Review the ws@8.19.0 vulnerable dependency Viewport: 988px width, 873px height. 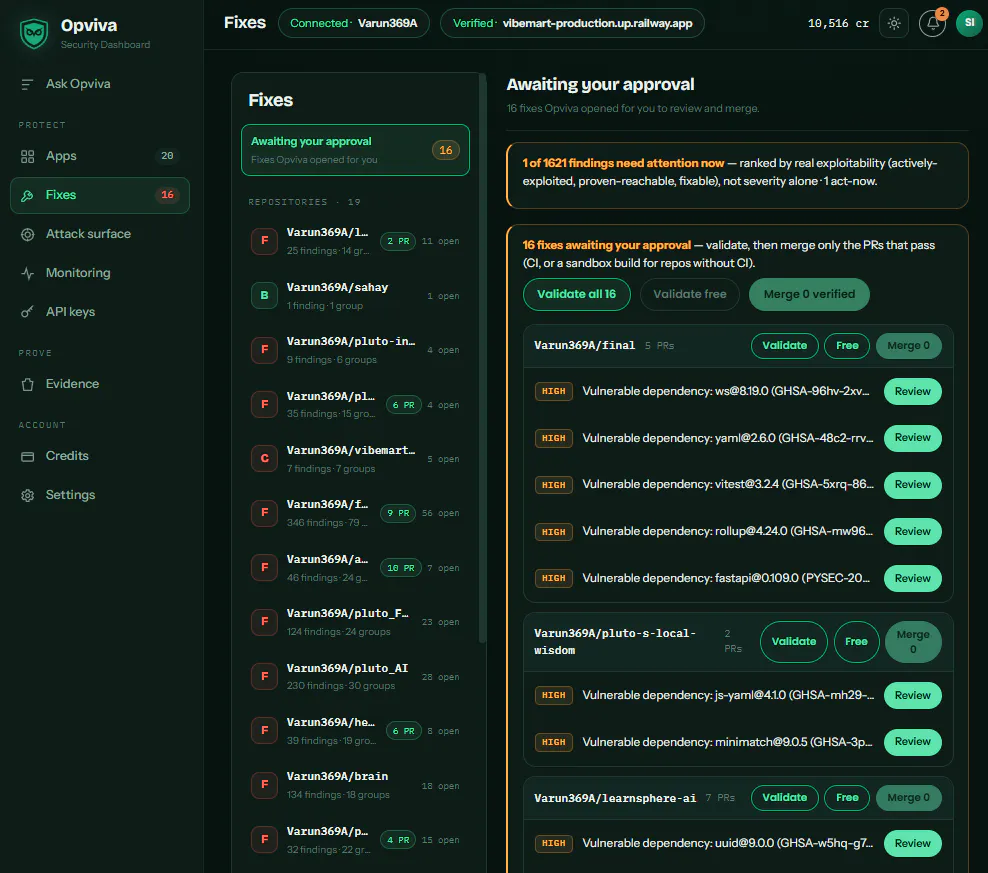tap(912, 391)
